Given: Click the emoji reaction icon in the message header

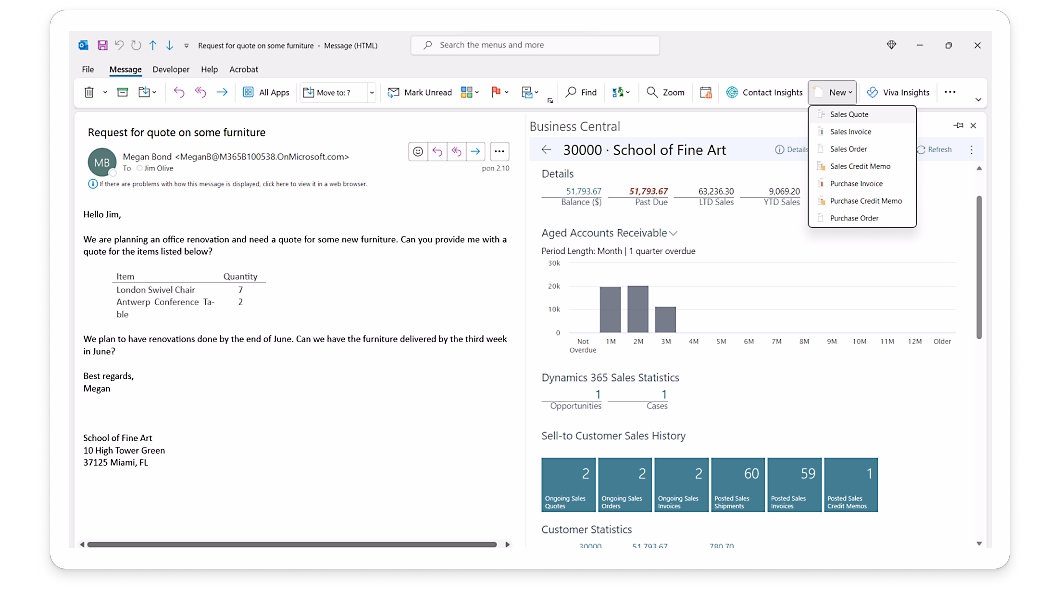Looking at the screenshot, I should [x=418, y=151].
